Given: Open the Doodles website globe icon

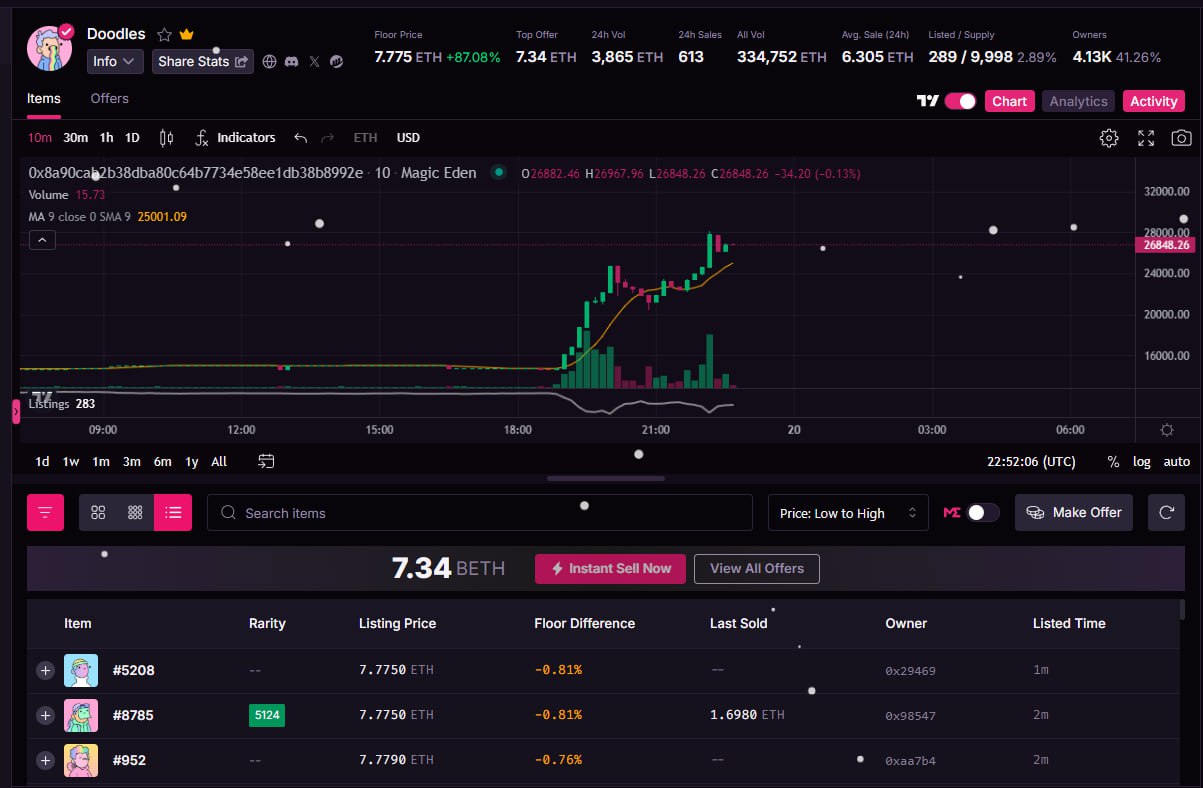Looking at the screenshot, I should (270, 62).
